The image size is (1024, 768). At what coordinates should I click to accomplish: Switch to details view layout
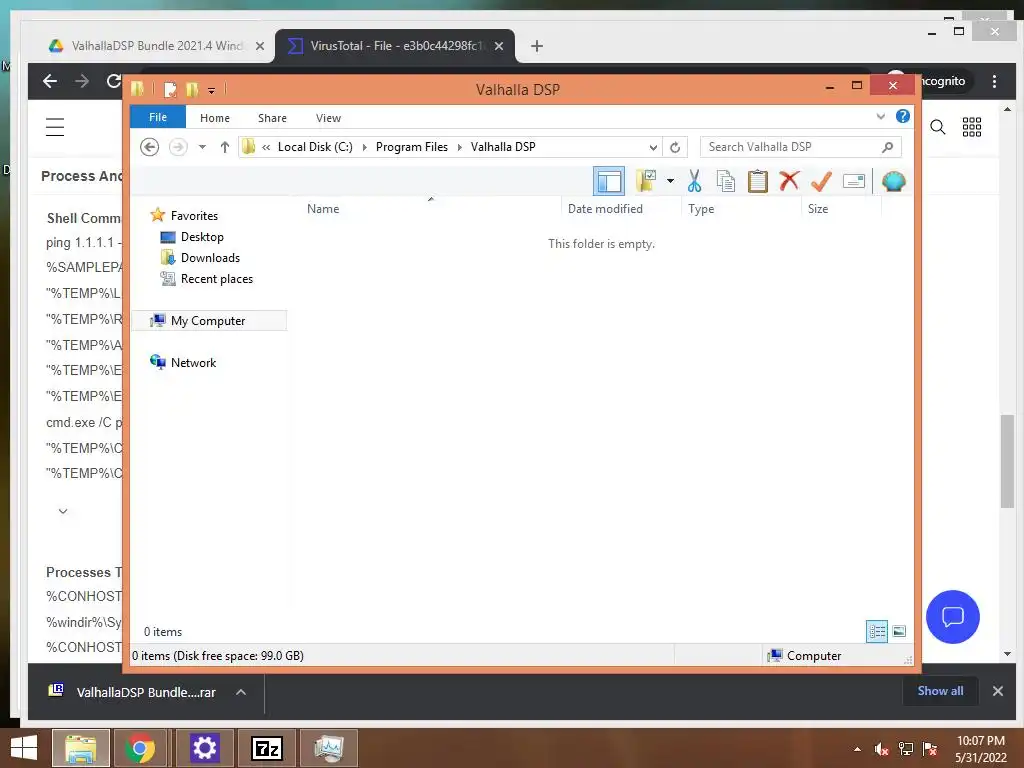coord(876,631)
